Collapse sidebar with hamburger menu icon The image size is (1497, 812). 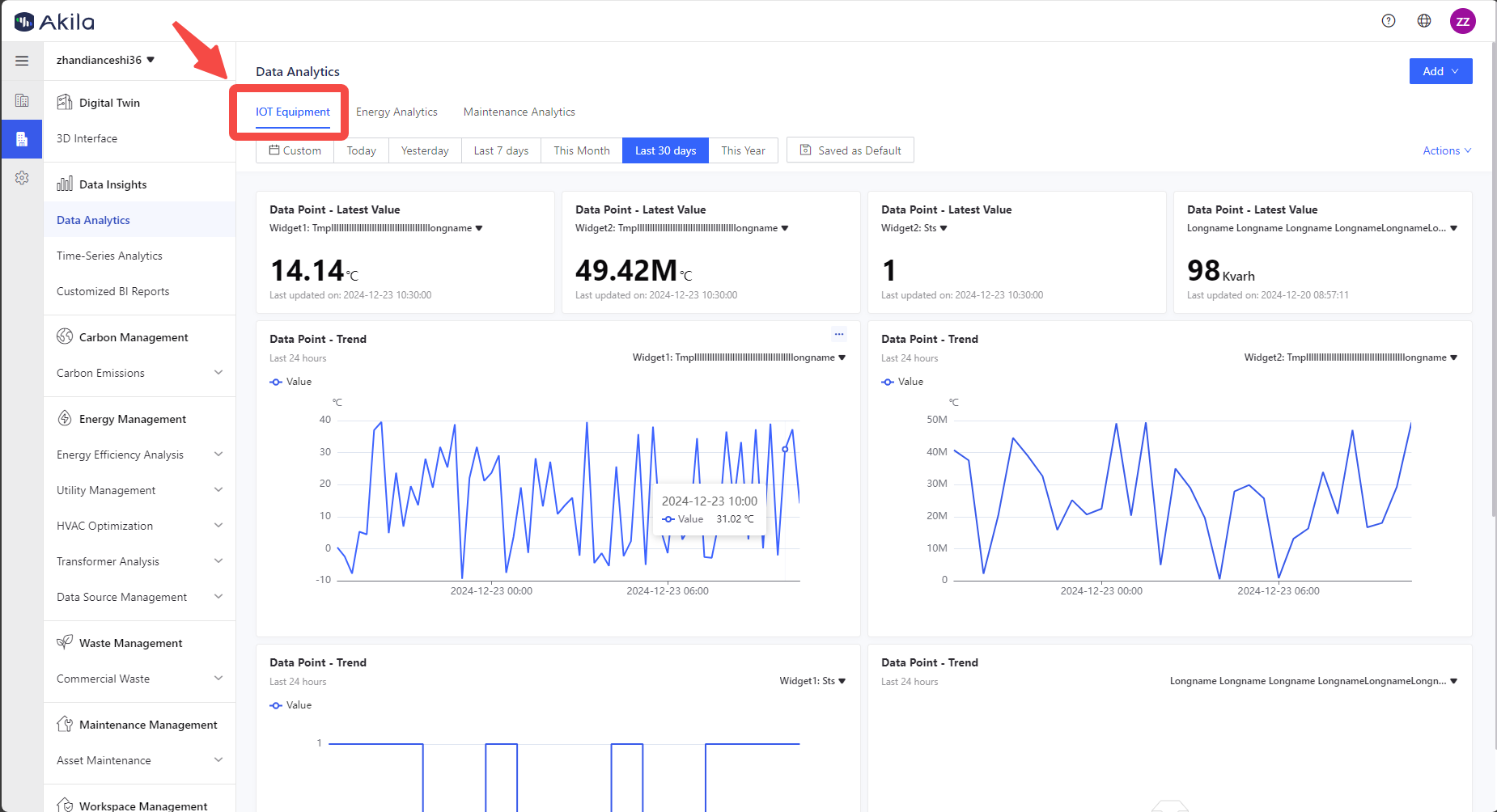pyautogui.click(x=22, y=61)
